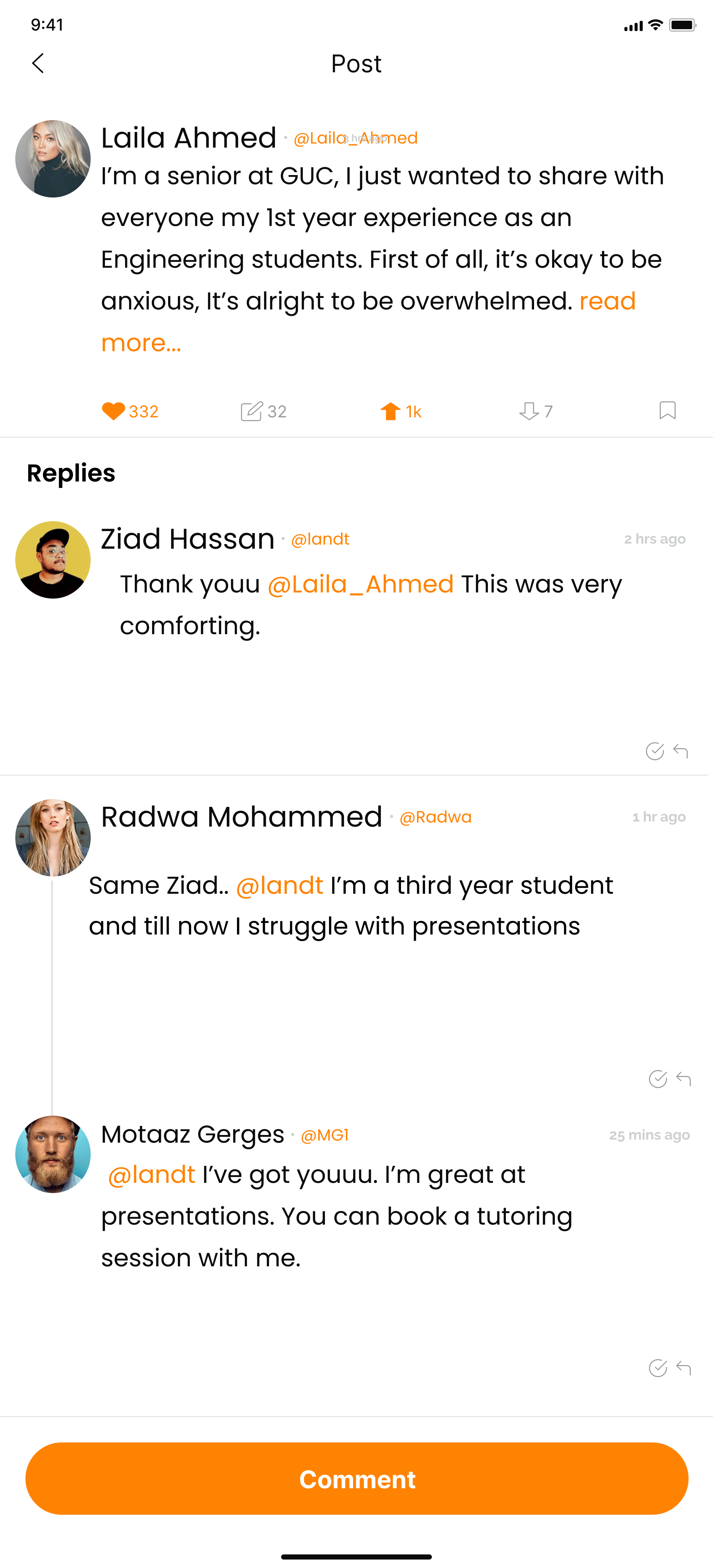This screenshot has width=713, height=1568.
Task: Tap Motaaz Gerges's profile photo
Action: (53, 1154)
